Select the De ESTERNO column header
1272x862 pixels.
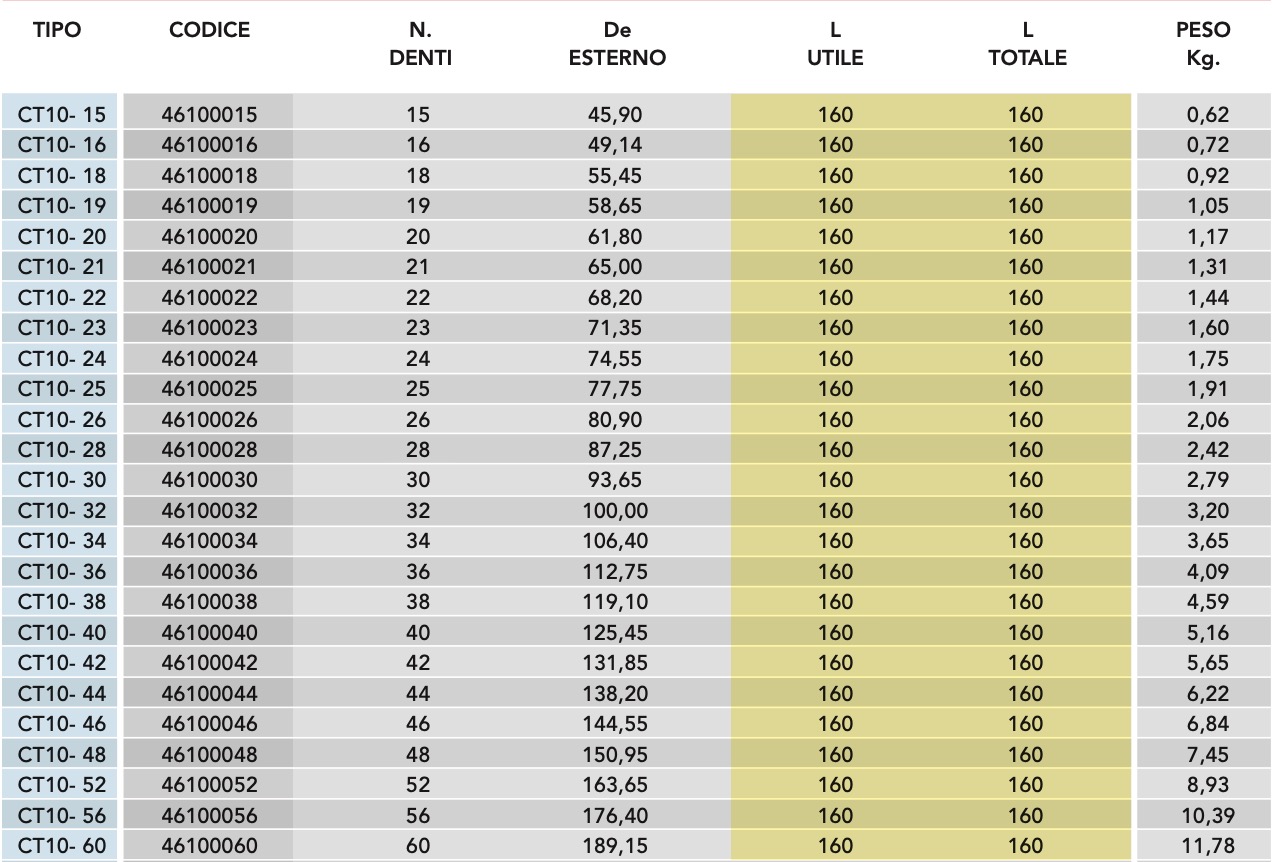[617, 44]
